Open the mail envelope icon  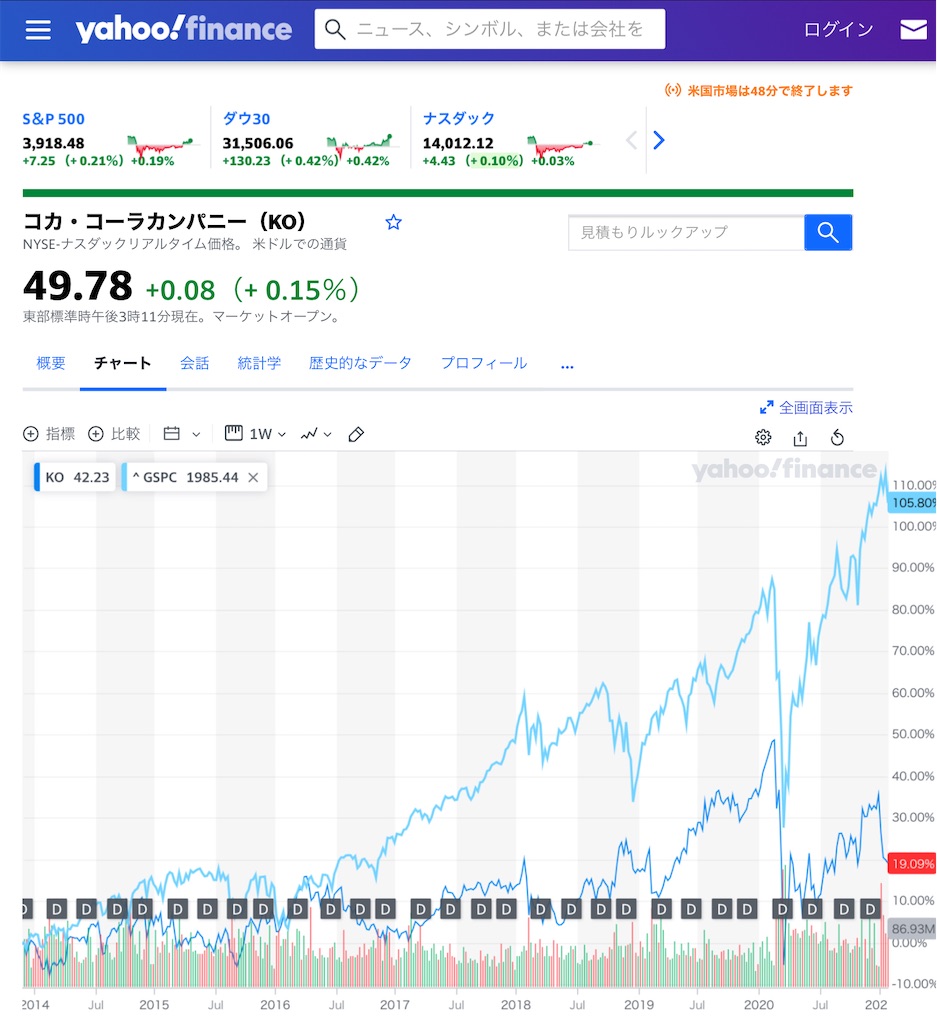(x=913, y=29)
